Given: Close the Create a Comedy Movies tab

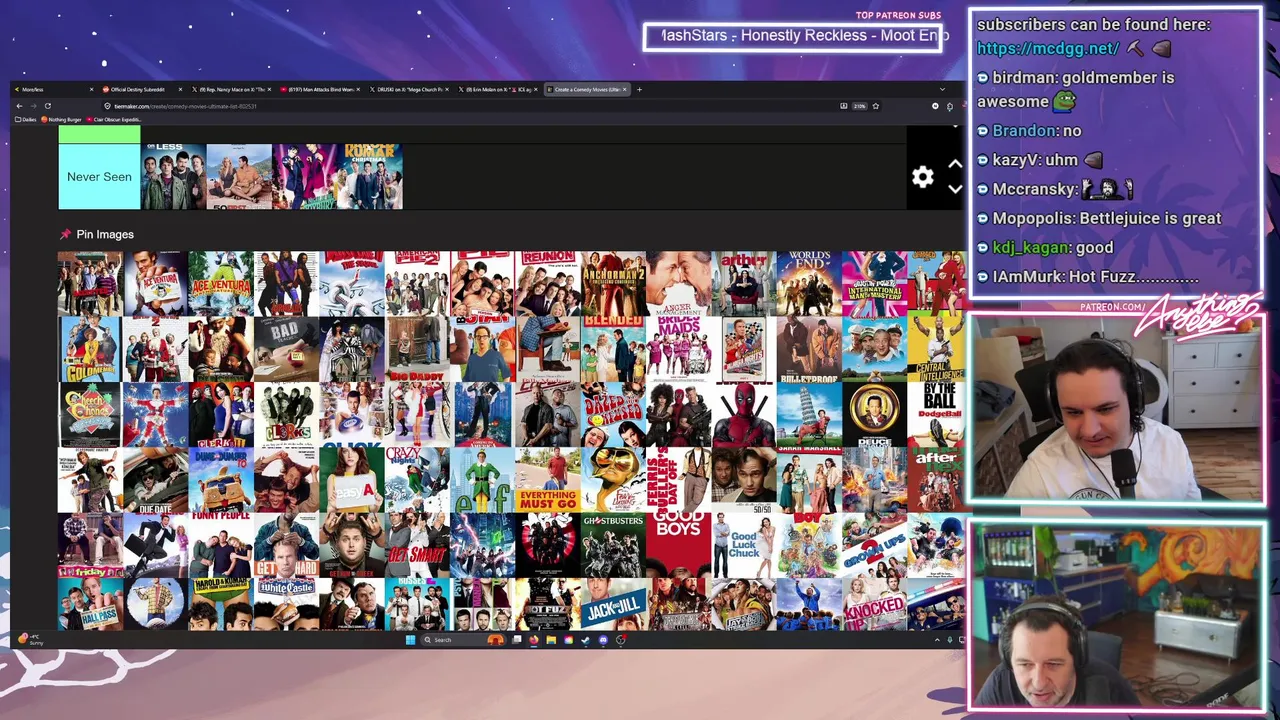Looking at the screenshot, I should [x=625, y=89].
